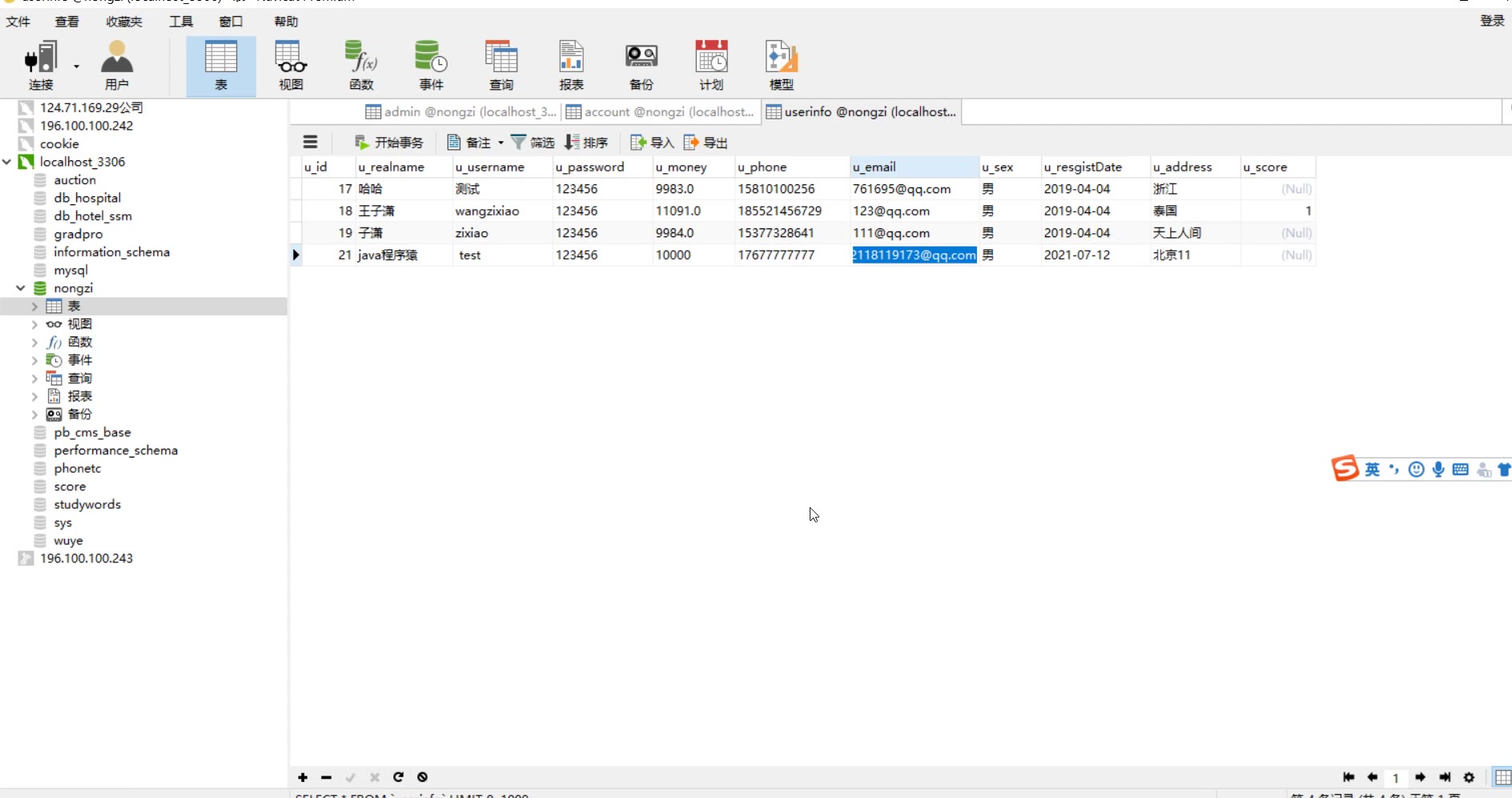
Task: Open the 视图 (View) toolbar icon
Action: tap(291, 66)
